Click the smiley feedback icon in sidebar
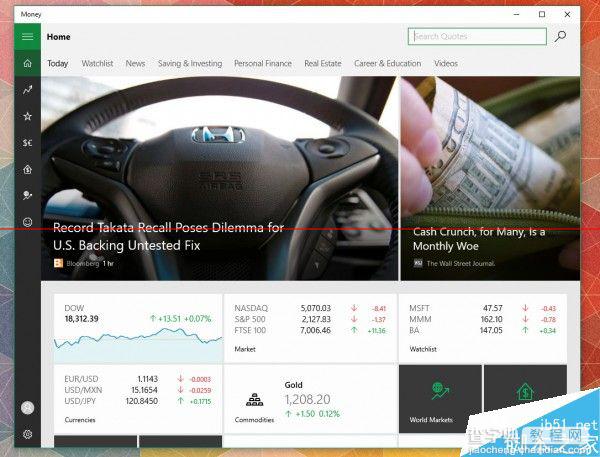This screenshot has height=457, width=600. pyautogui.click(x=28, y=222)
